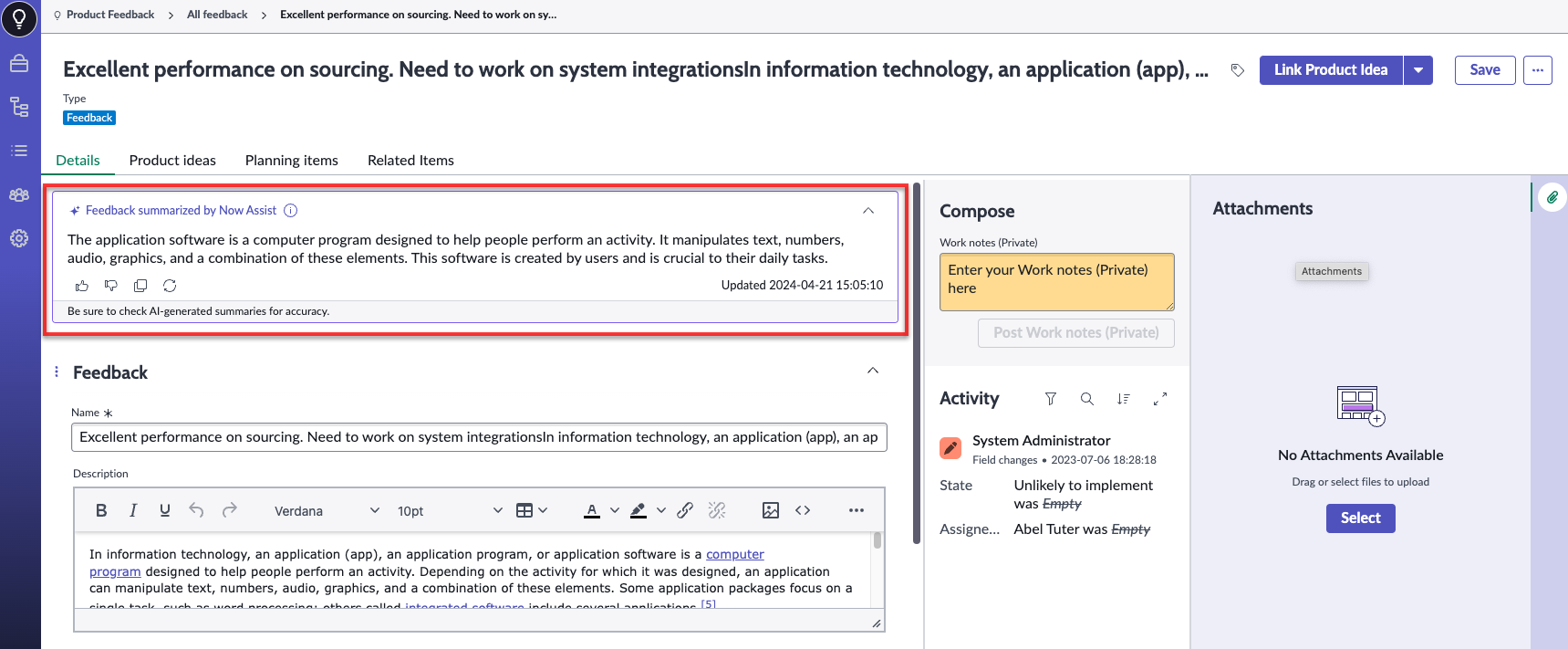The image size is (1568, 649).
Task: Click the remove link icon
Action: click(717, 510)
